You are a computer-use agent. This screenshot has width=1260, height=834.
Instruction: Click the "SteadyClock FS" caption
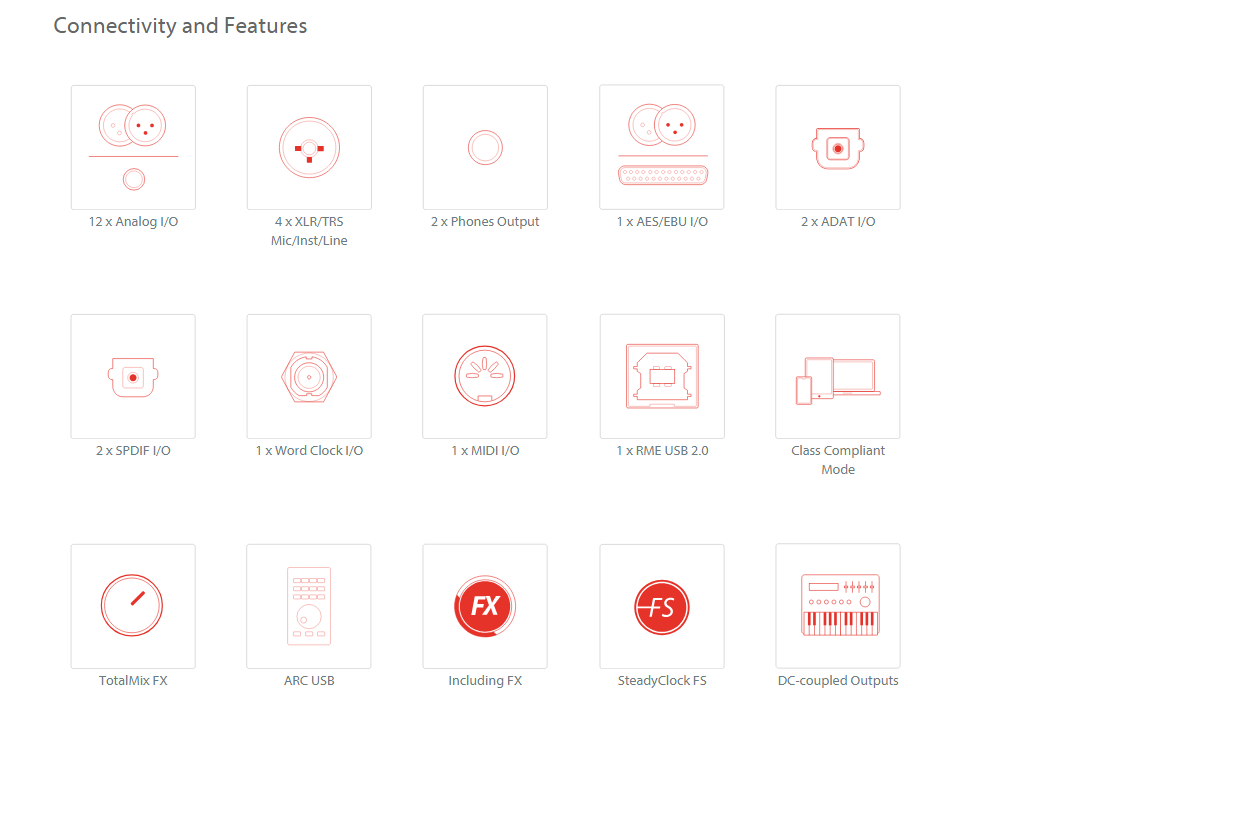662,681
